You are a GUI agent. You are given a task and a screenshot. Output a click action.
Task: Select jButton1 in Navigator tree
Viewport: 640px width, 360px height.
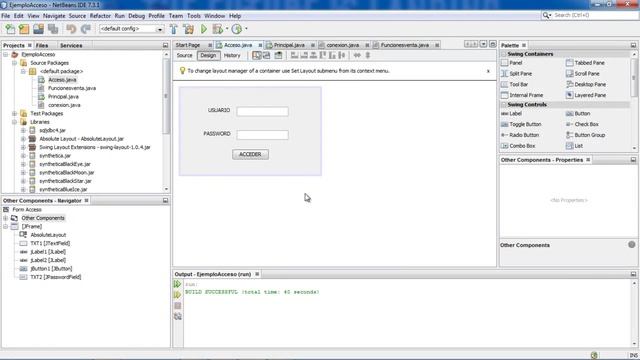tap(51, 269)
